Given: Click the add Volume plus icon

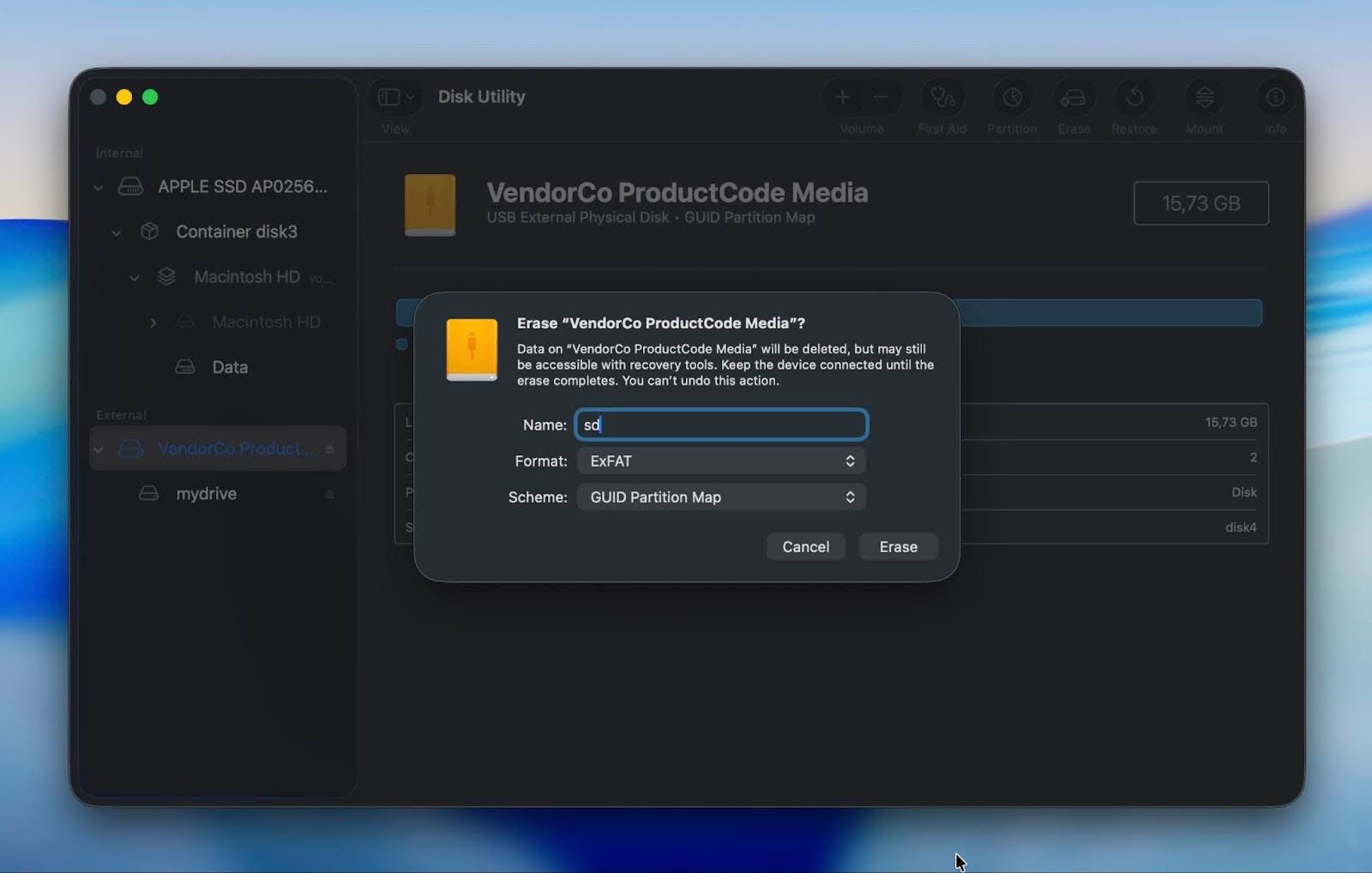Looking at the screenshot, I should [842, 97].
